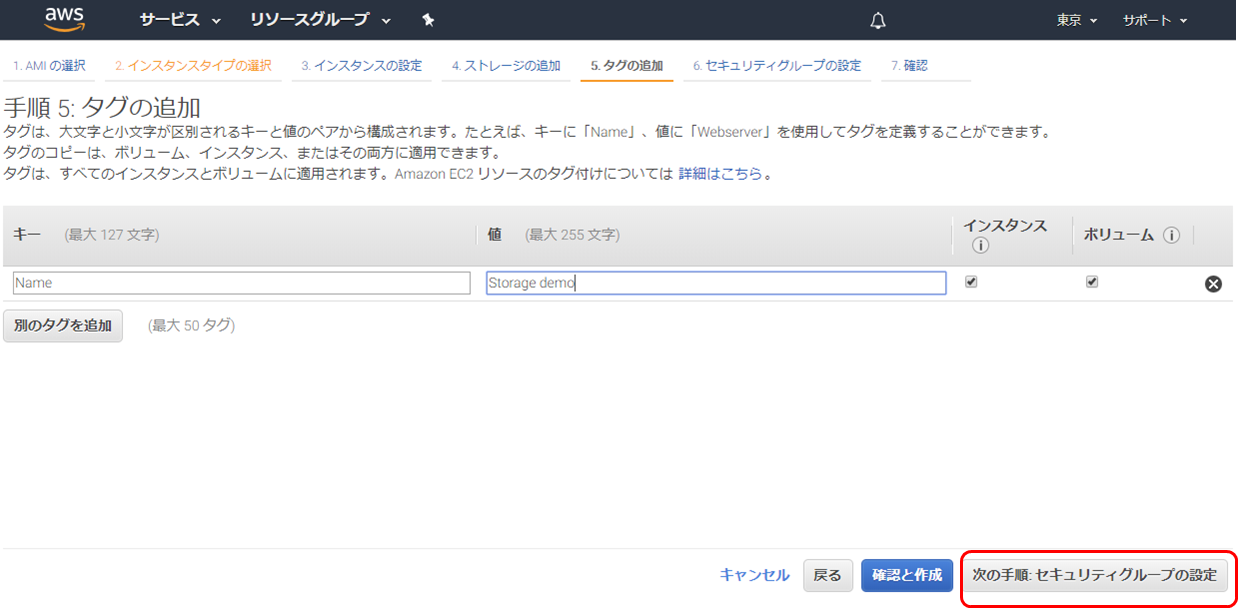Click 別のタグを追加 to add another tag
This screenshot has height=608, width=1238.
click(62, 325)
